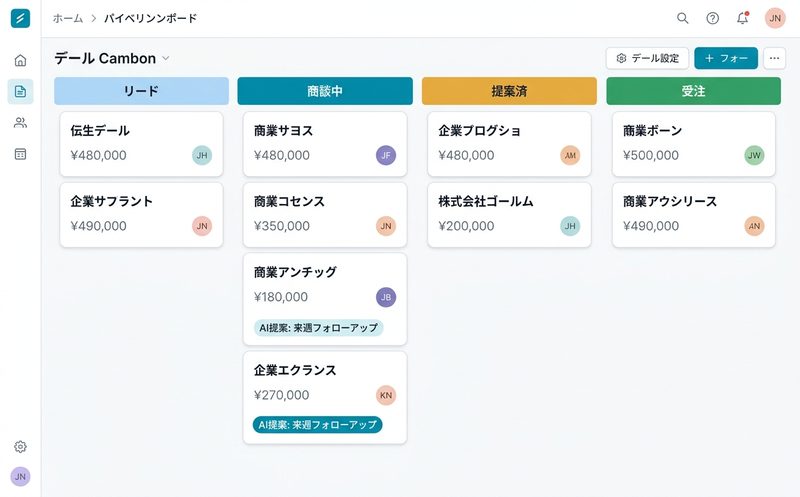Image resolution: width=800 pixels, height=497 pixels.
Task: Open search magnifier icon
Action: click(683, 18)
